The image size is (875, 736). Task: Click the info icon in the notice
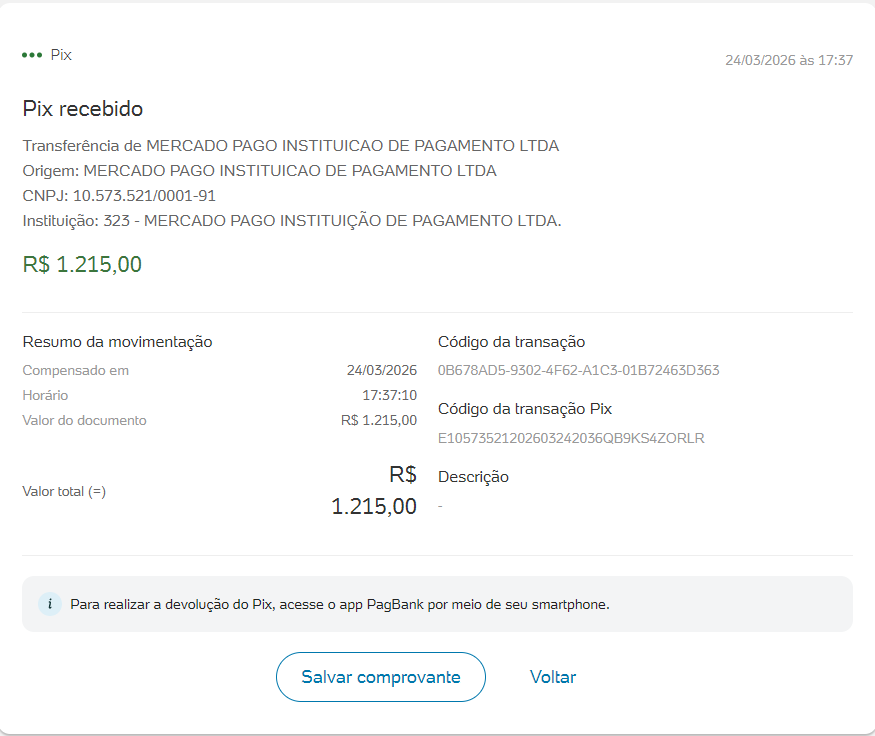50,604
